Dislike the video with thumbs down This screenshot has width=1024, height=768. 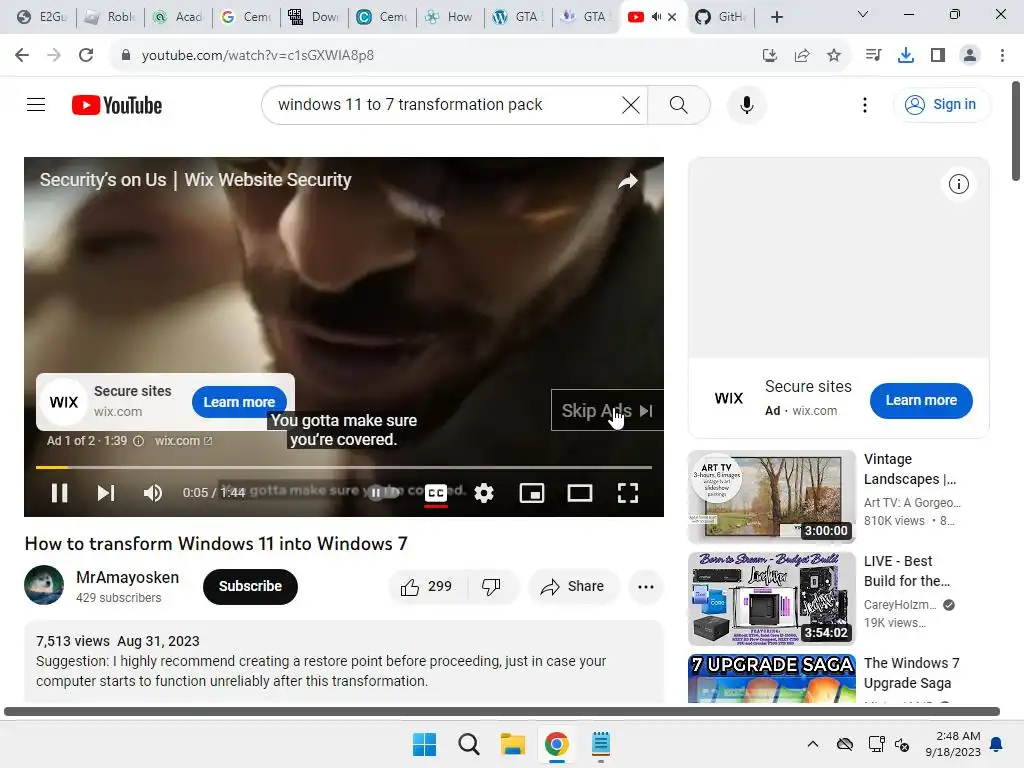click(x=491, y=586)
